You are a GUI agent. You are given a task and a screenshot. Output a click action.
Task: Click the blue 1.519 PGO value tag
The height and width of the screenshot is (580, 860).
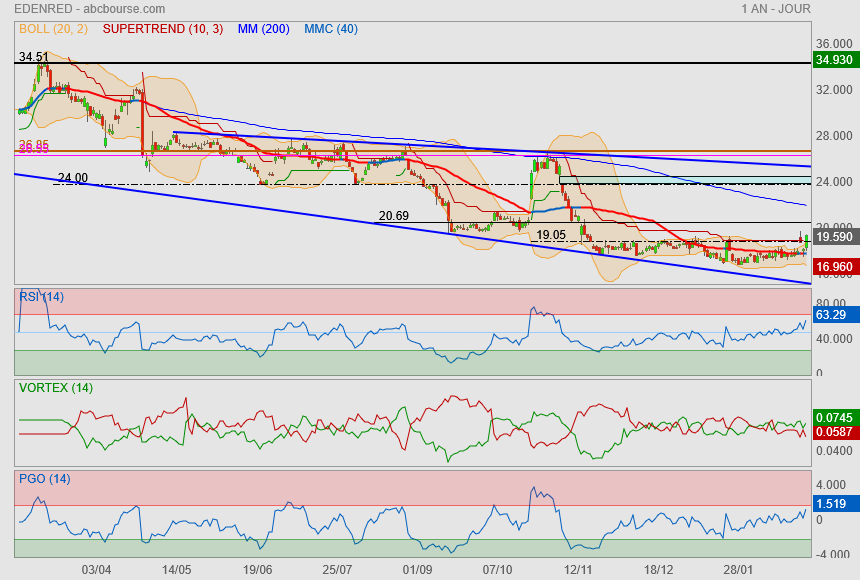click(831, 504)
